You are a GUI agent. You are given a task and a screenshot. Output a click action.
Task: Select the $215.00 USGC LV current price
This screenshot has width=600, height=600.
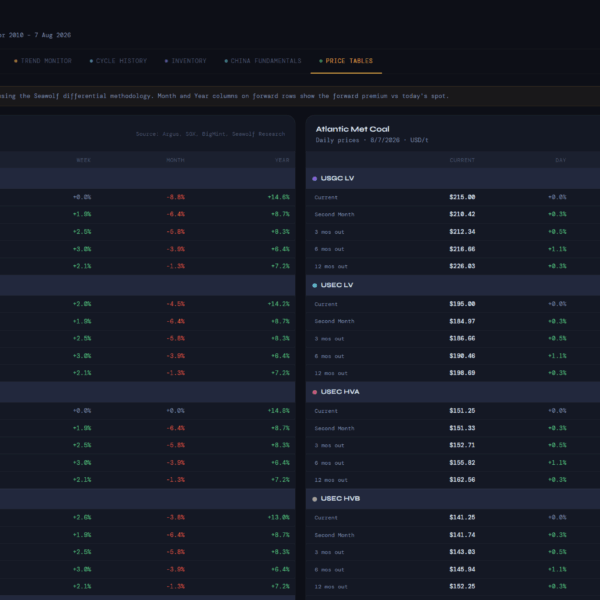[462, 197]
